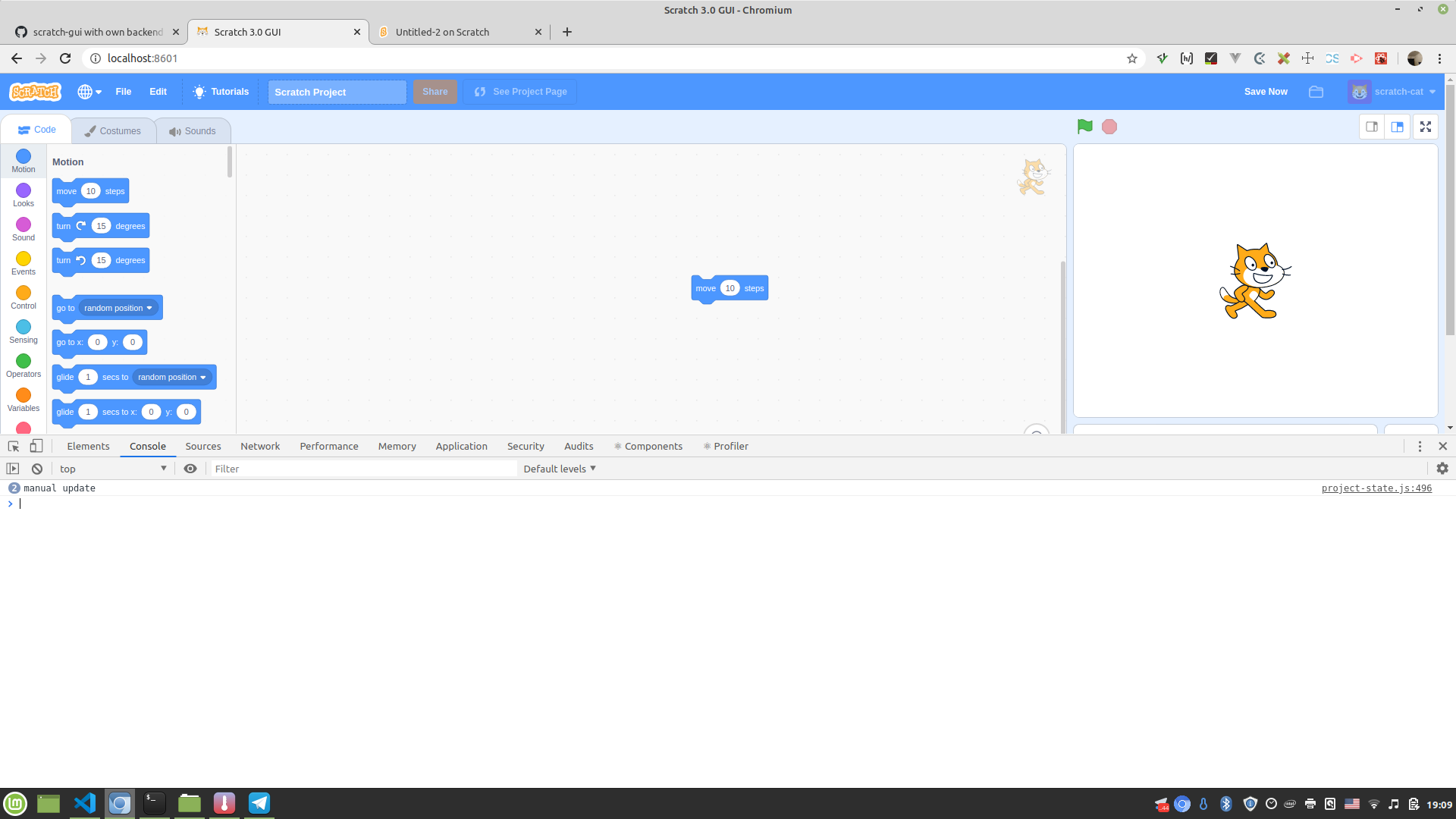The height and width of the screenshot is (819, 1456).
Task: Toggle the device toolbar in DevTools
Action: pos(36,446)
